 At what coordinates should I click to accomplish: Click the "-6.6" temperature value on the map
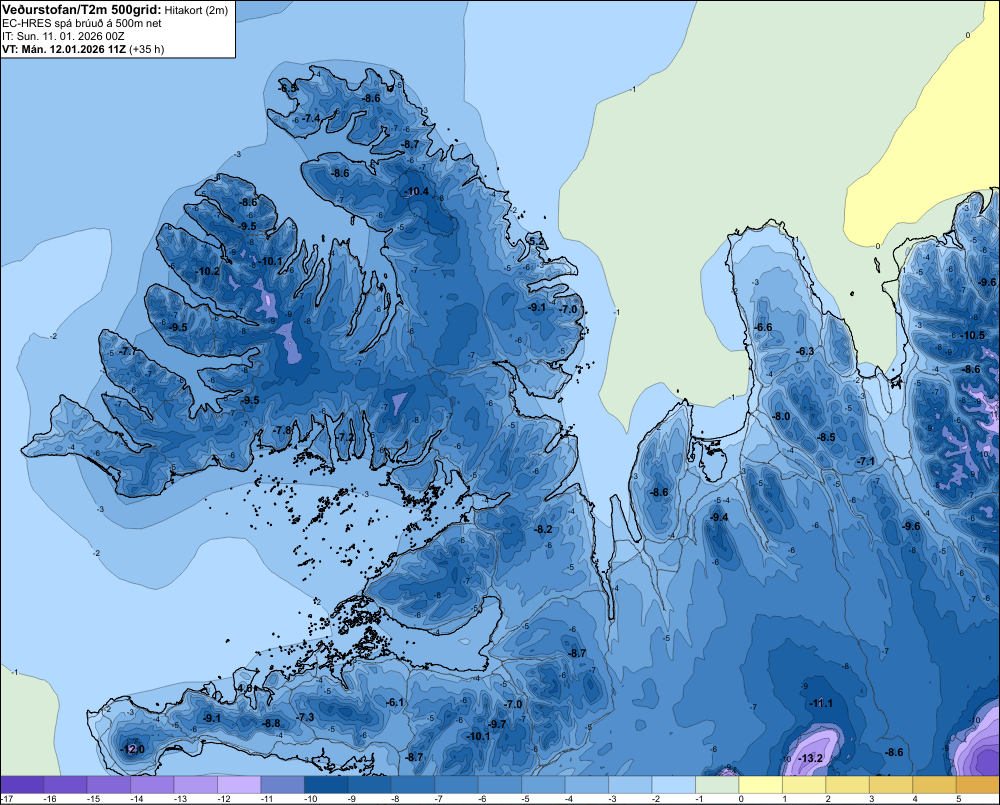pyautogui.click(x=763, y=327)
